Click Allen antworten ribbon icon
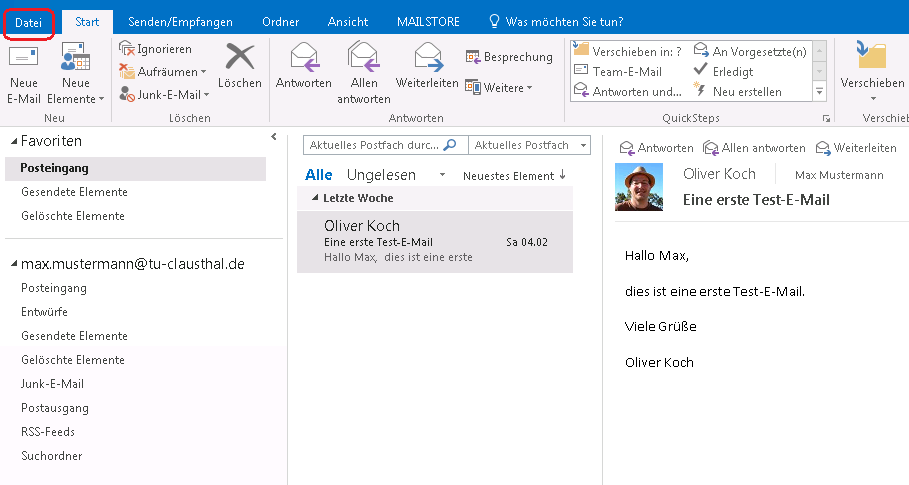This screenshot has width=909, height=485. pyautogui.click(x=363, y=58)
